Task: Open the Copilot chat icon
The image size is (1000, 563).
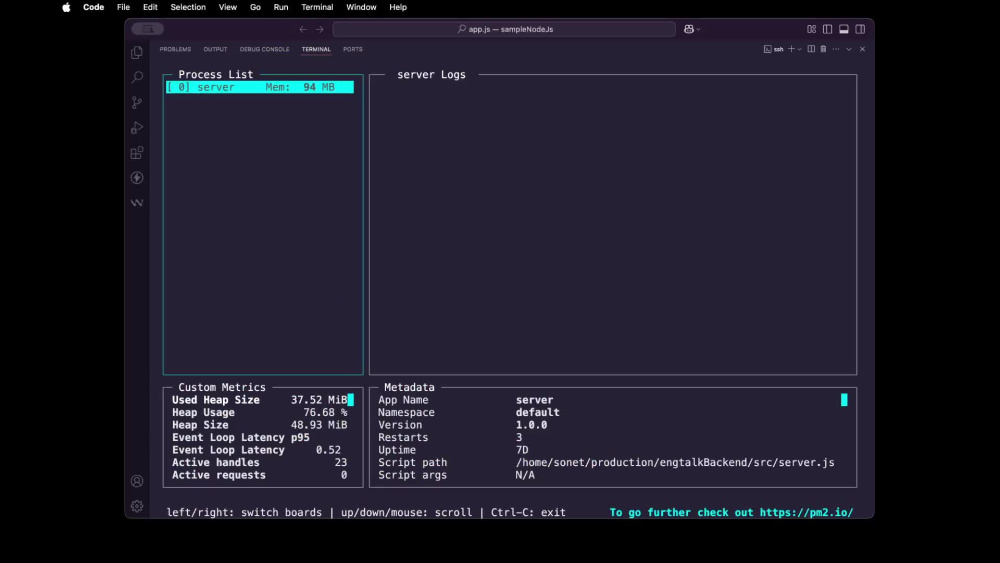Action: pyautogui.click(x=689, y=29)
